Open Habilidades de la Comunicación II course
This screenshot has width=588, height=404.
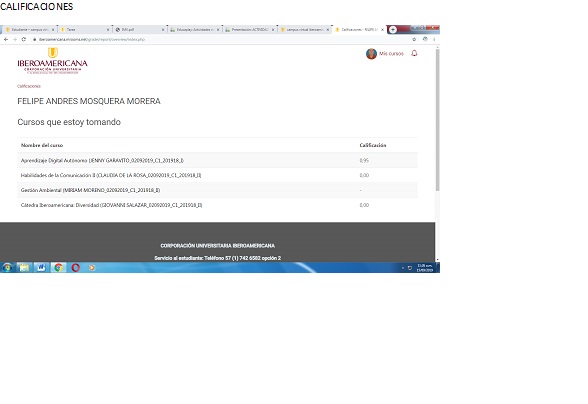click(111, 175)
